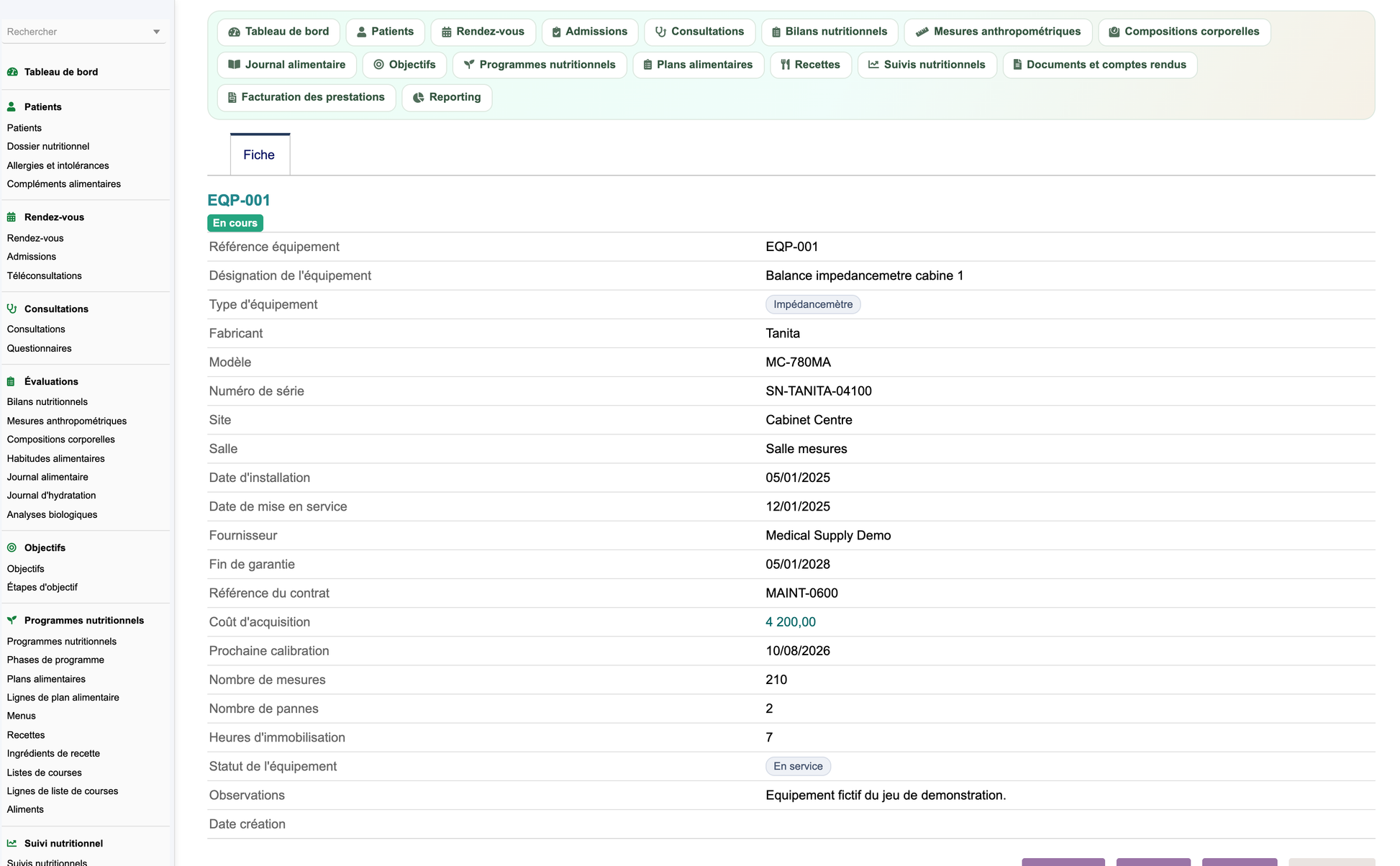
Task: Click the Consultations stethoscope icon in top toolbar
Action: pos(660,32)
